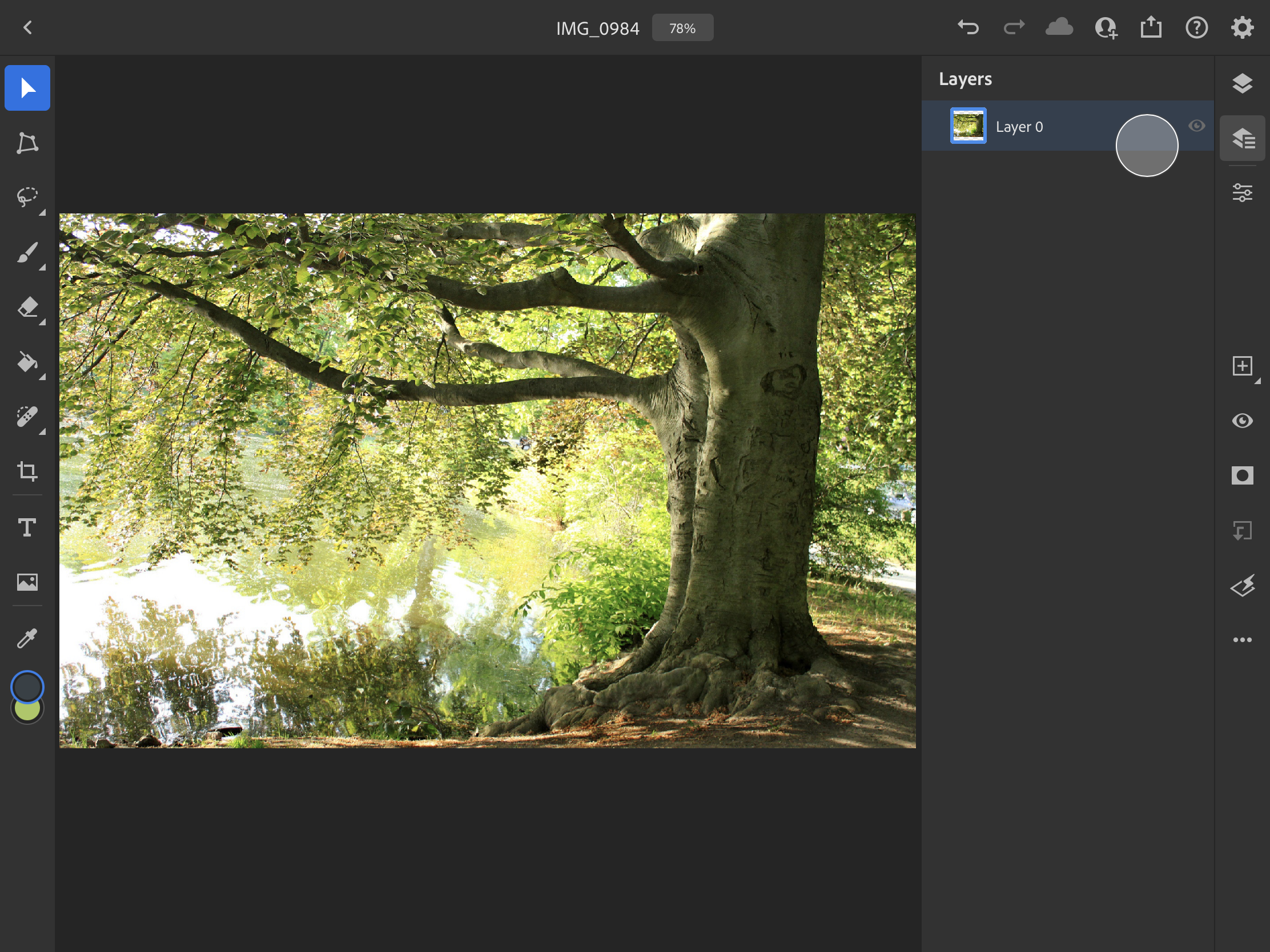Open the Layer Properties panel
The image size is (1270, 952).
1242,193
